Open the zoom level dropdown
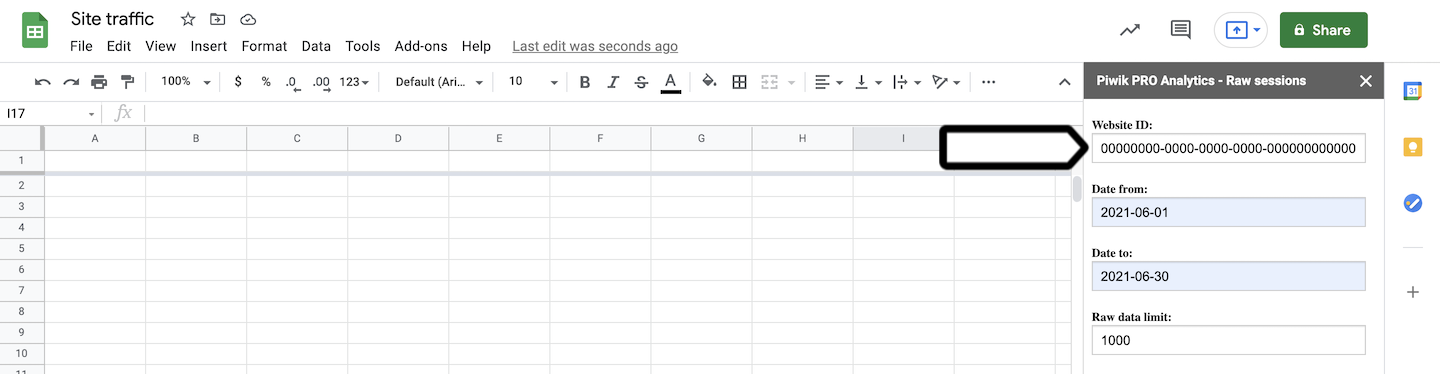The height and width of the screenshot is (374, 1440). (x=186, y=82)
